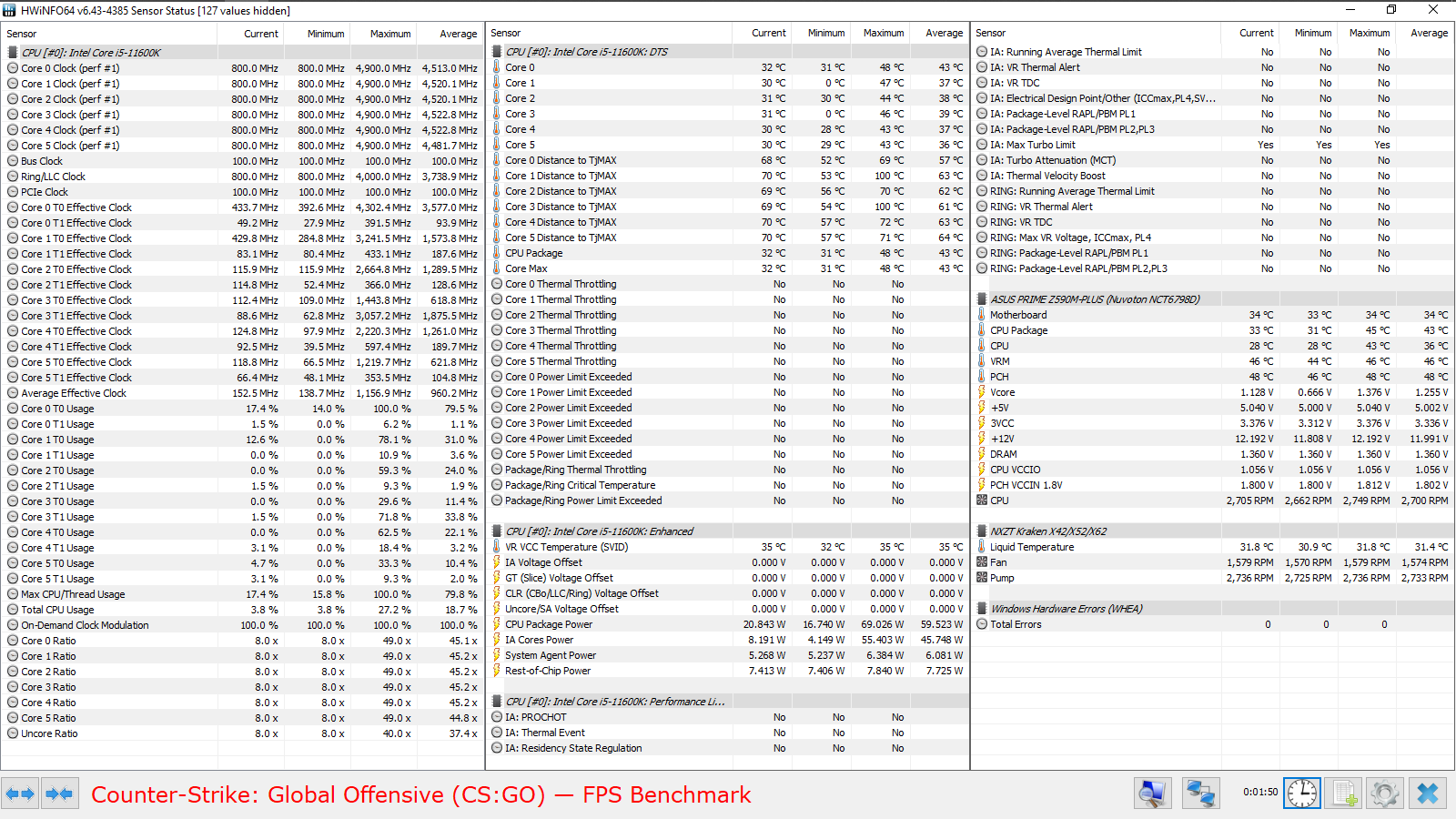Viewport: 1456px width, 819px height.
Task: Click the clock reset timer icon
Action: (1302, 794)
